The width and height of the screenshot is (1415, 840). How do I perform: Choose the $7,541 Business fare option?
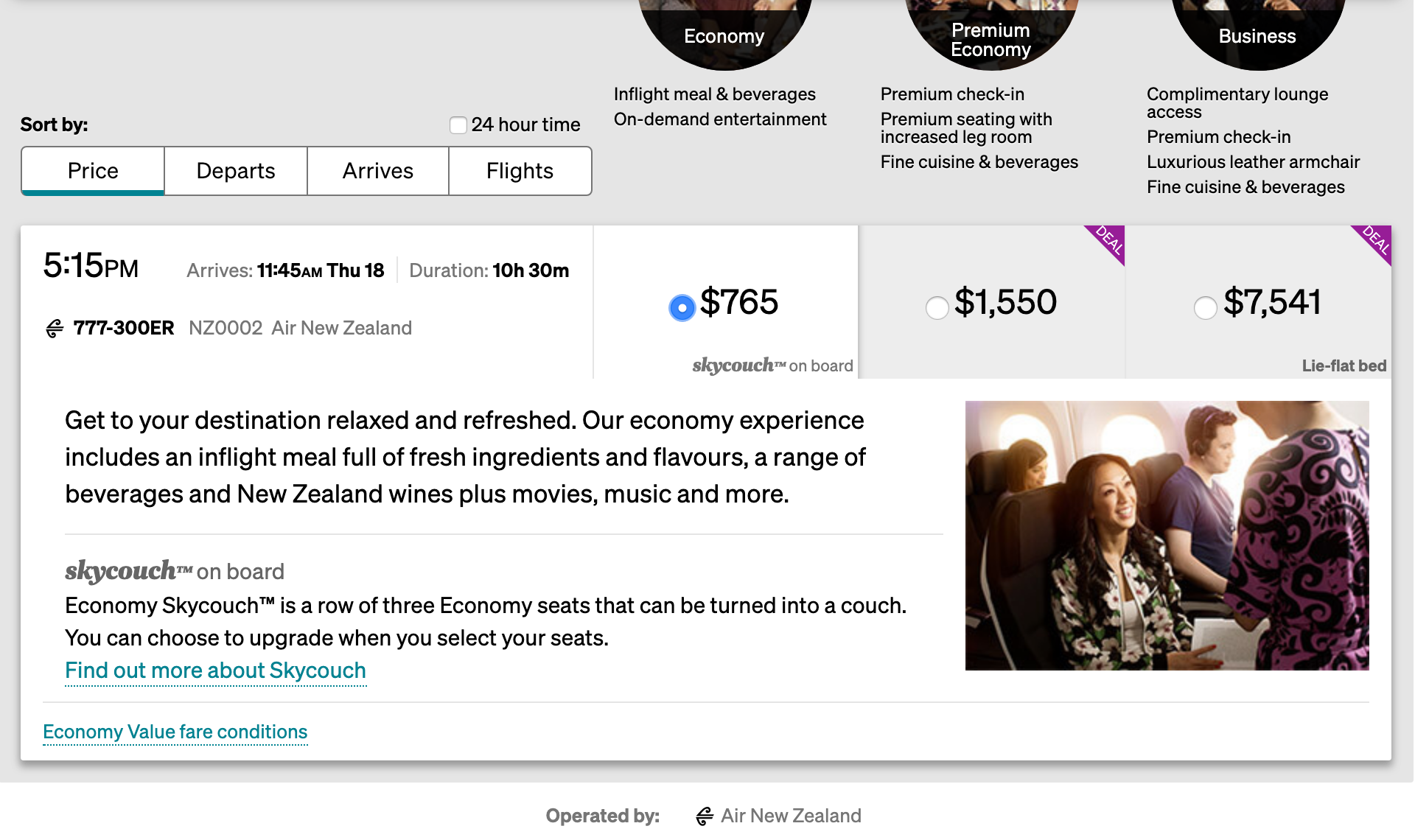[x=1205, y=307]
